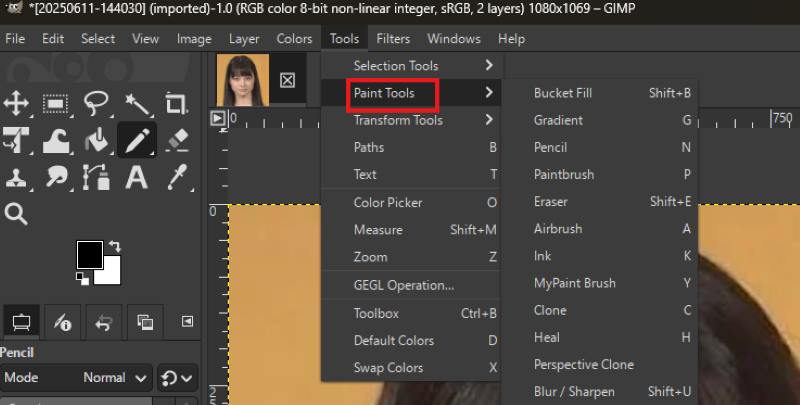The height and width of the screenshot is (405, 800).
Task: Expand the Paint Tools submenu
Action: pos(412,93)
